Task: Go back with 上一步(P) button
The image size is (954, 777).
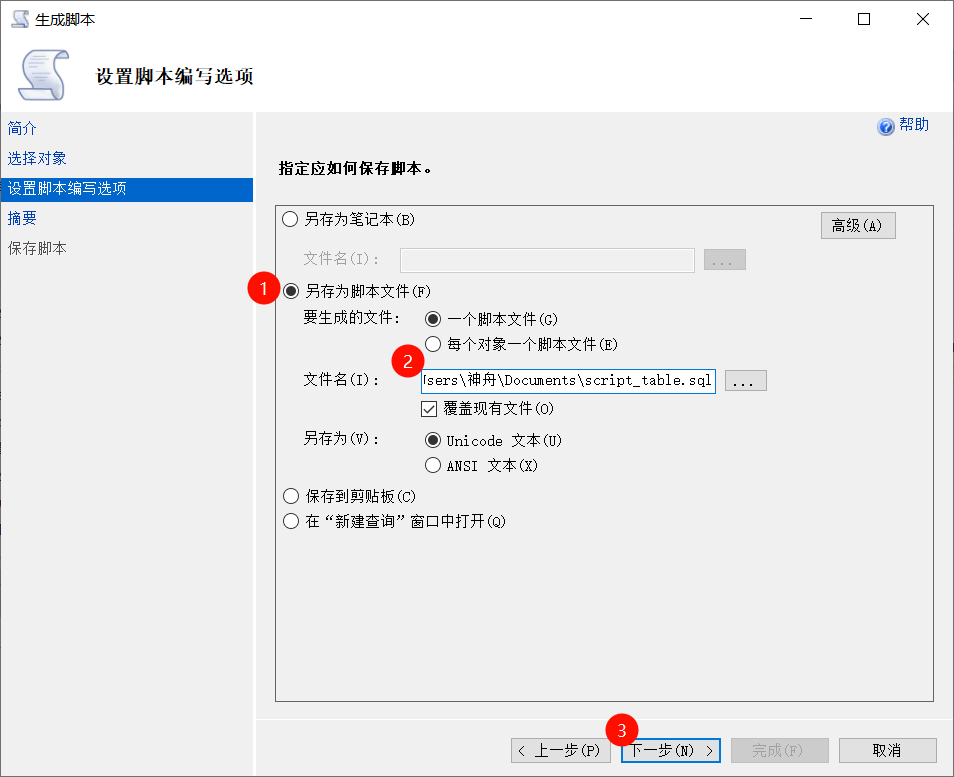Action: click(560, 750)
